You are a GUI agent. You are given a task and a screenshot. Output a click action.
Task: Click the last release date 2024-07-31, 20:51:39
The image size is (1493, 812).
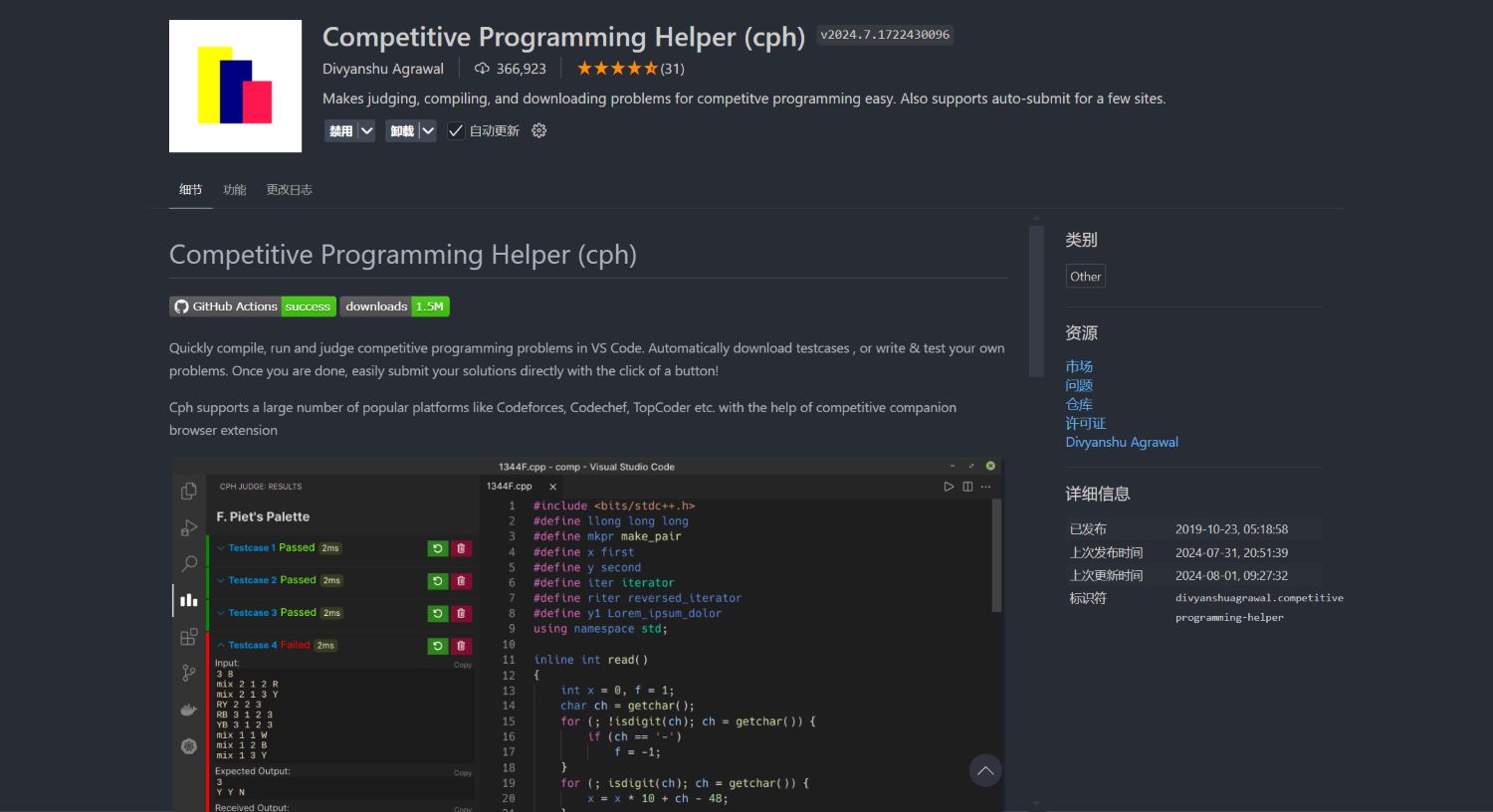(1231, 552)
